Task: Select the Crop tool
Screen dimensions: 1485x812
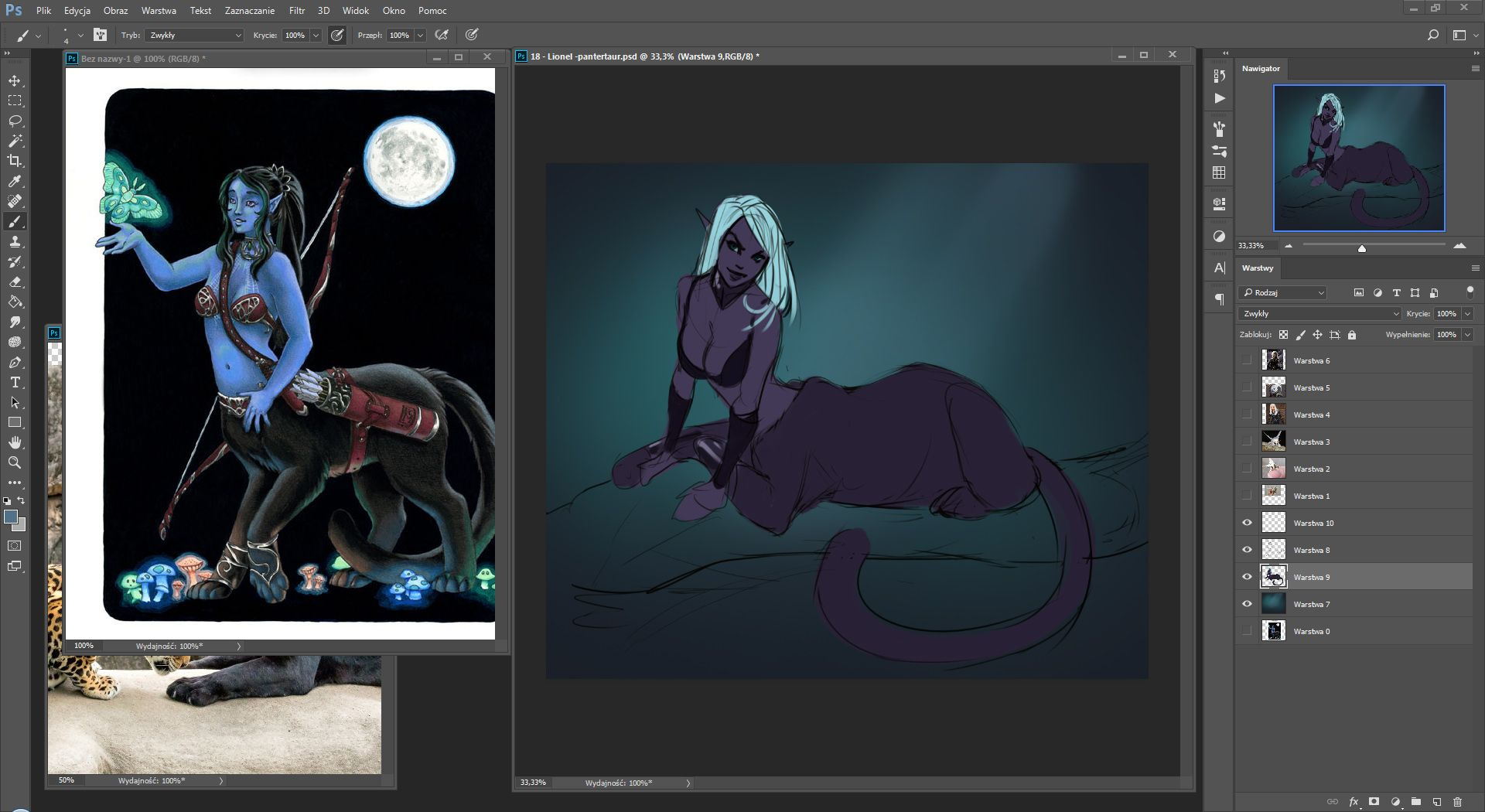Action: pos(15,161)
